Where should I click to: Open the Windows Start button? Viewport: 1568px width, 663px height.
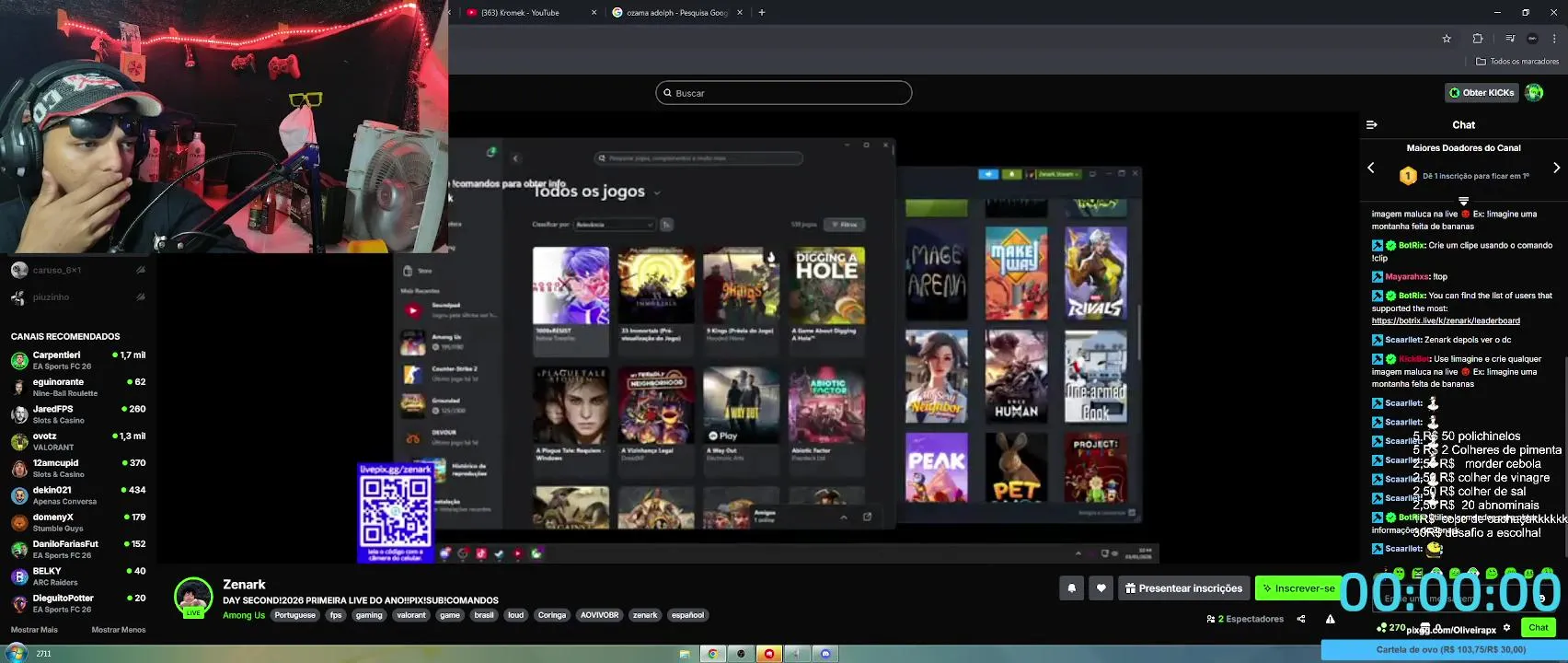point(15,654)
